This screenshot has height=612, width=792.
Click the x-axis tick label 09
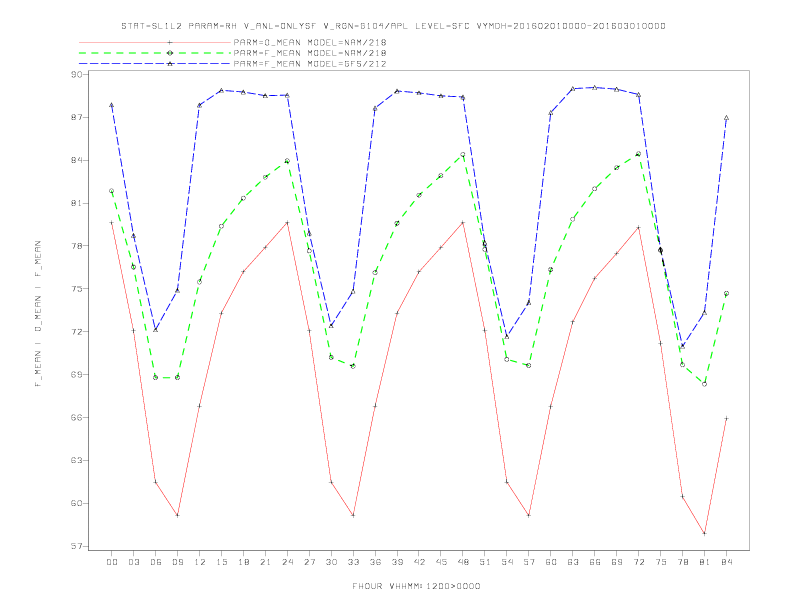[177, 562]
